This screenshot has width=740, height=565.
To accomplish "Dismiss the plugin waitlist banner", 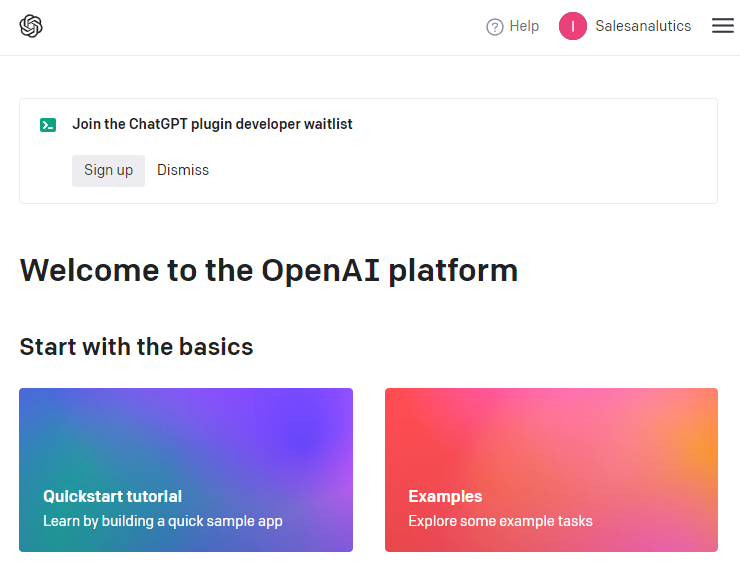I will 183,170.
